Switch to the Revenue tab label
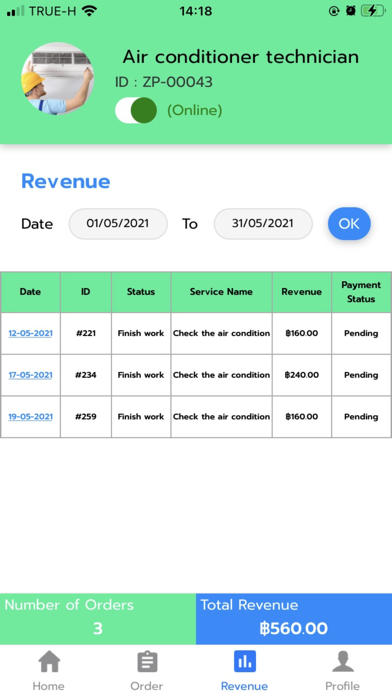Viewport: 392px width, 696px height. pyautogui.click(x=245, y=686)
